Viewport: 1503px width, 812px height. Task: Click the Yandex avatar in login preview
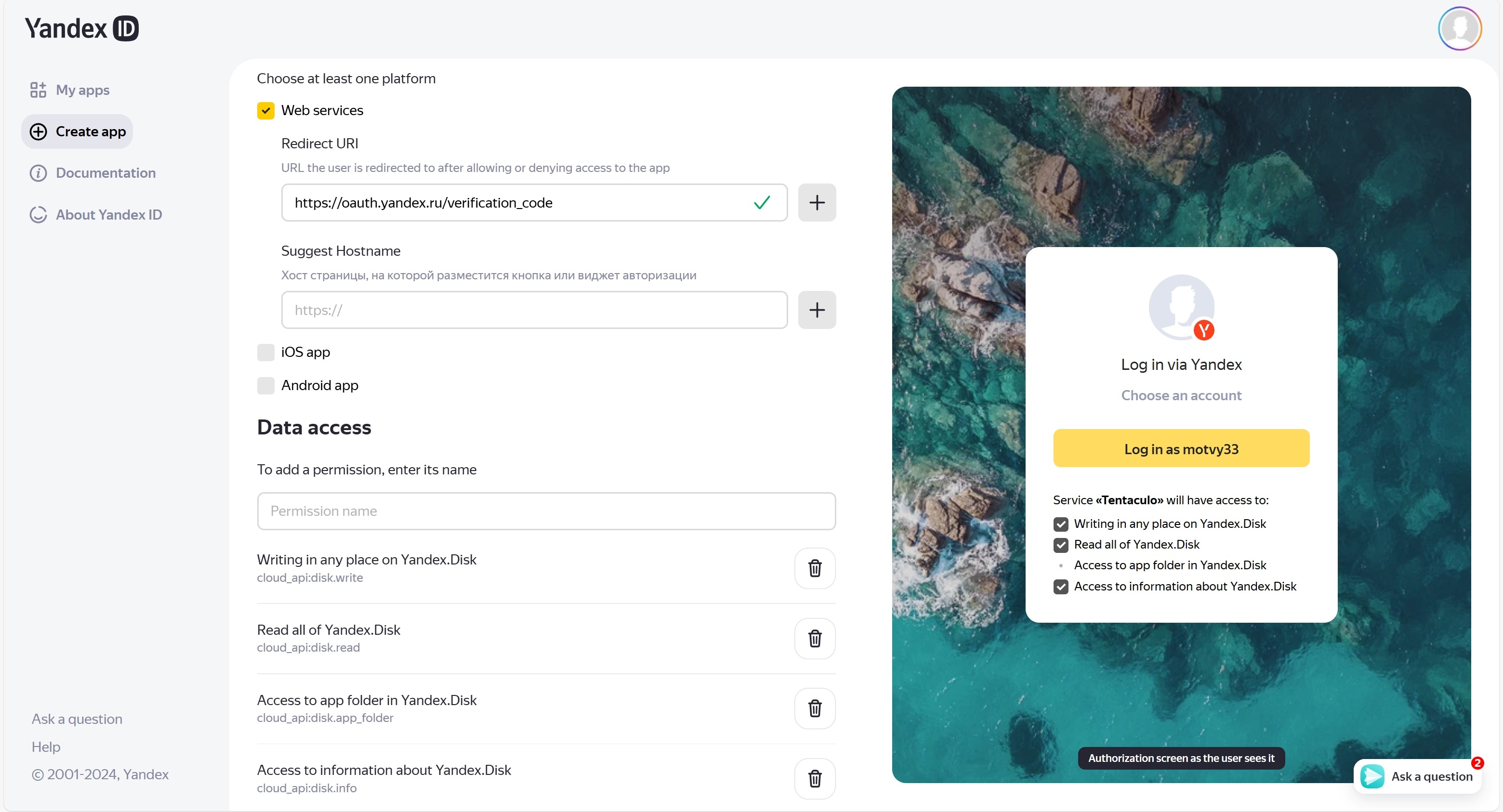coord(1181,307)
